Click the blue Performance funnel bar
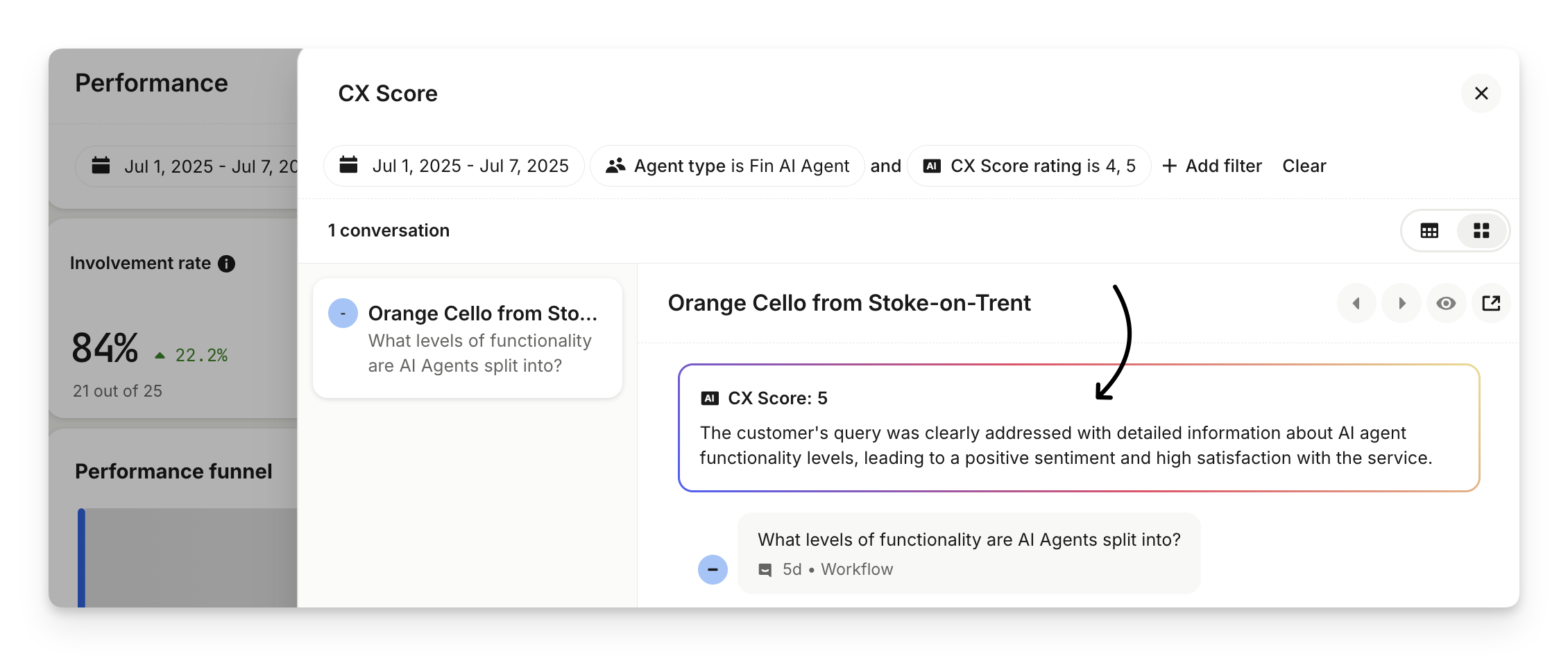This screenshot has height=656, width=1568. tap(81, 558)
